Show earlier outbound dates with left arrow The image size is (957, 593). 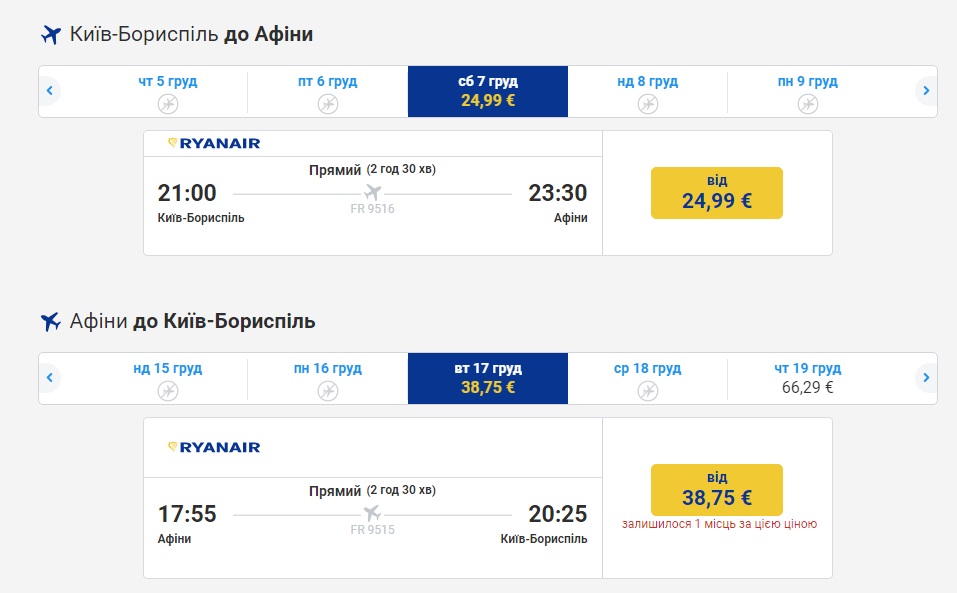tap(49, 91)
